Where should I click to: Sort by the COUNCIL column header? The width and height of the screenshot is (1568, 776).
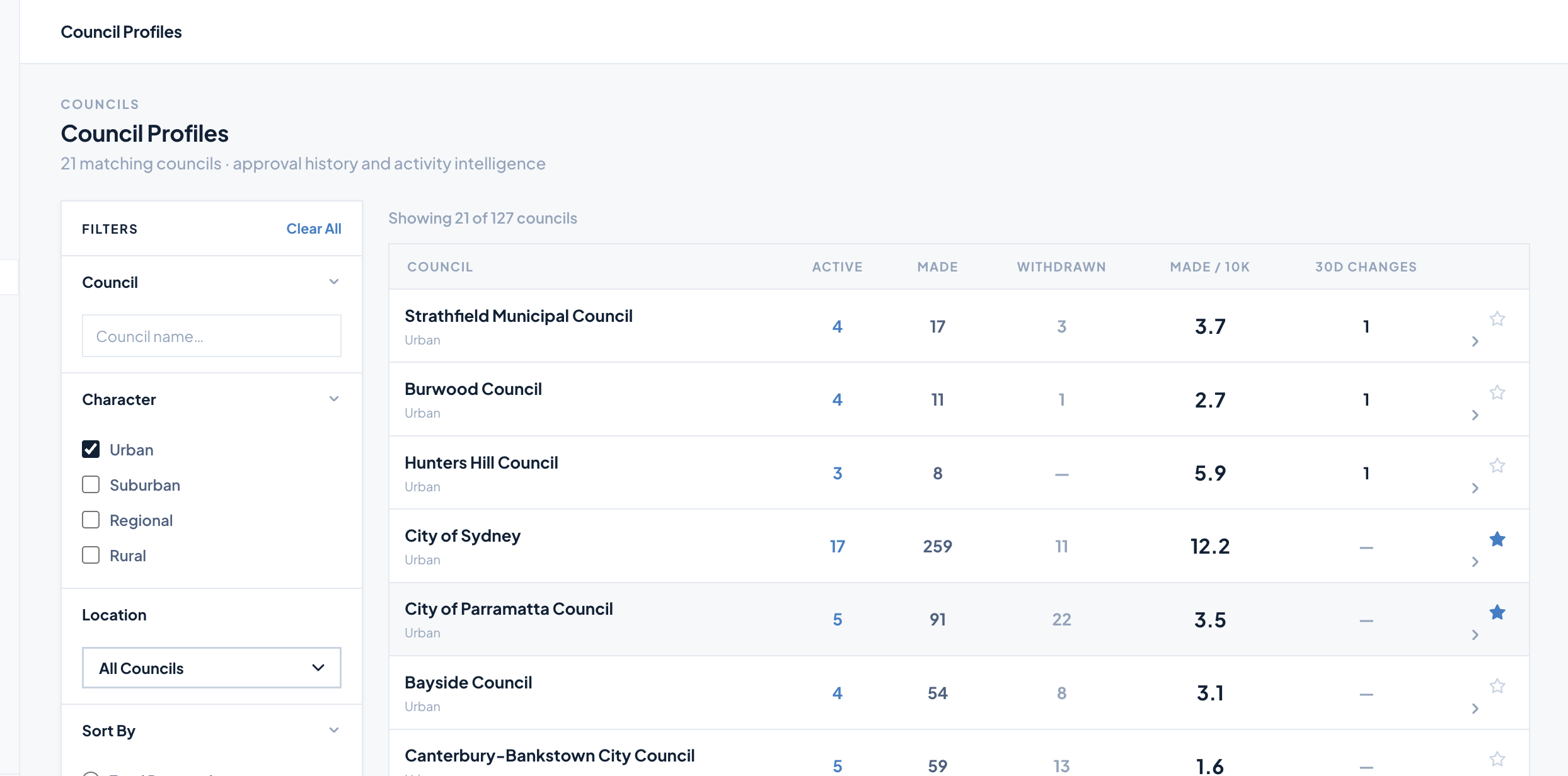pyautogui.click(x=440, y=267)
